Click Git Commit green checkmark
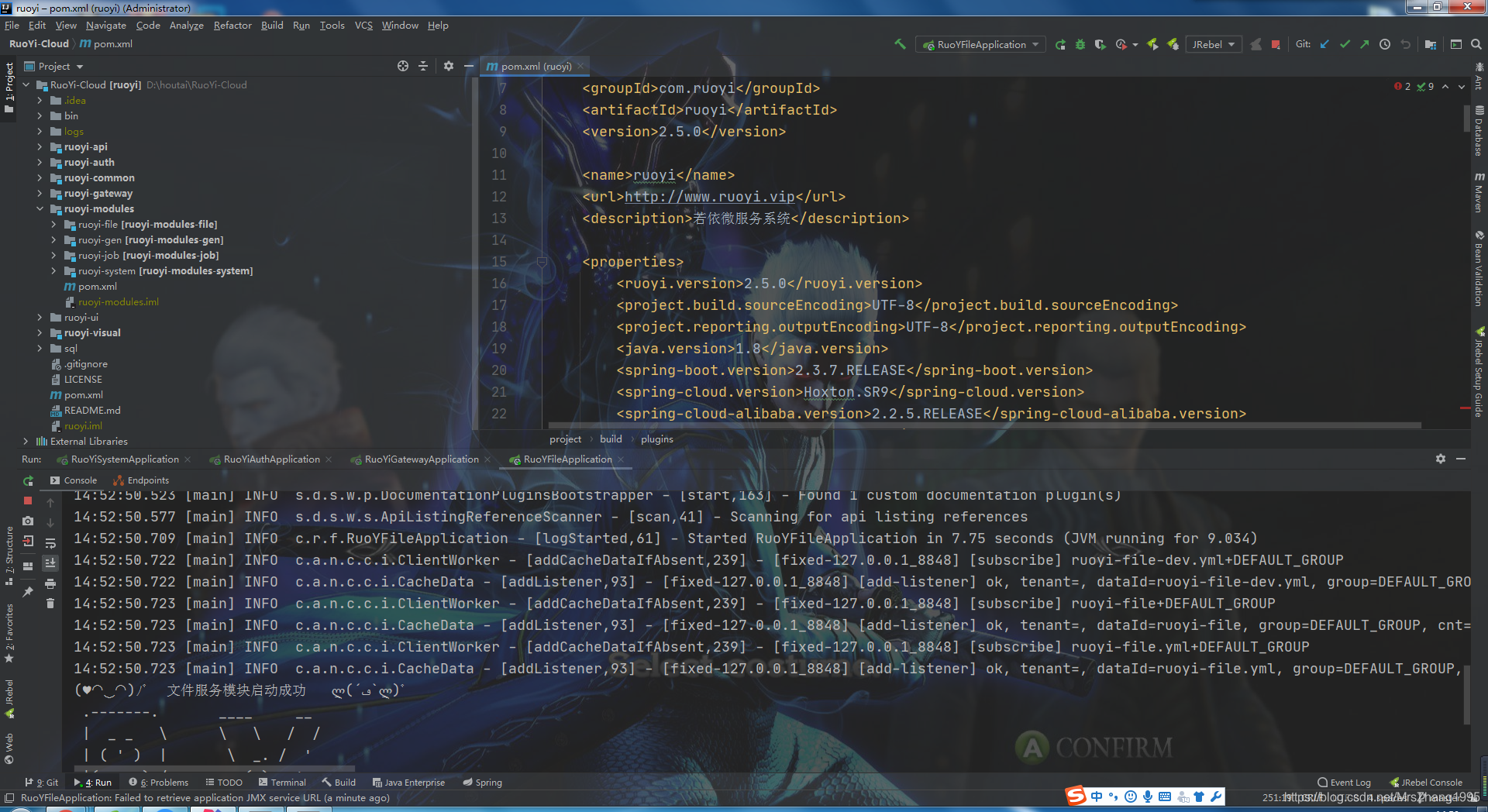Viewport: 1488px width, 812px height. 1345,44
